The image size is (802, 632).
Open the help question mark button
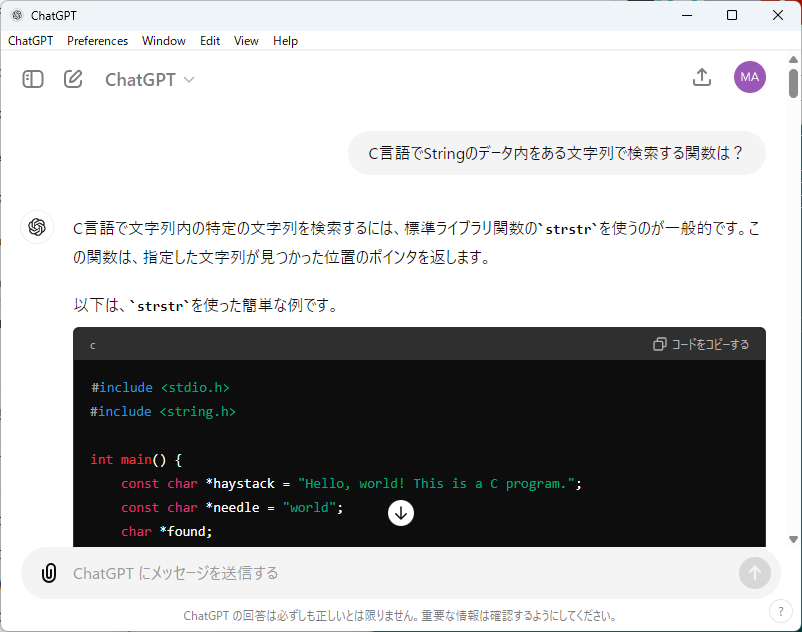pyautogui.click(x=780, y=611)
